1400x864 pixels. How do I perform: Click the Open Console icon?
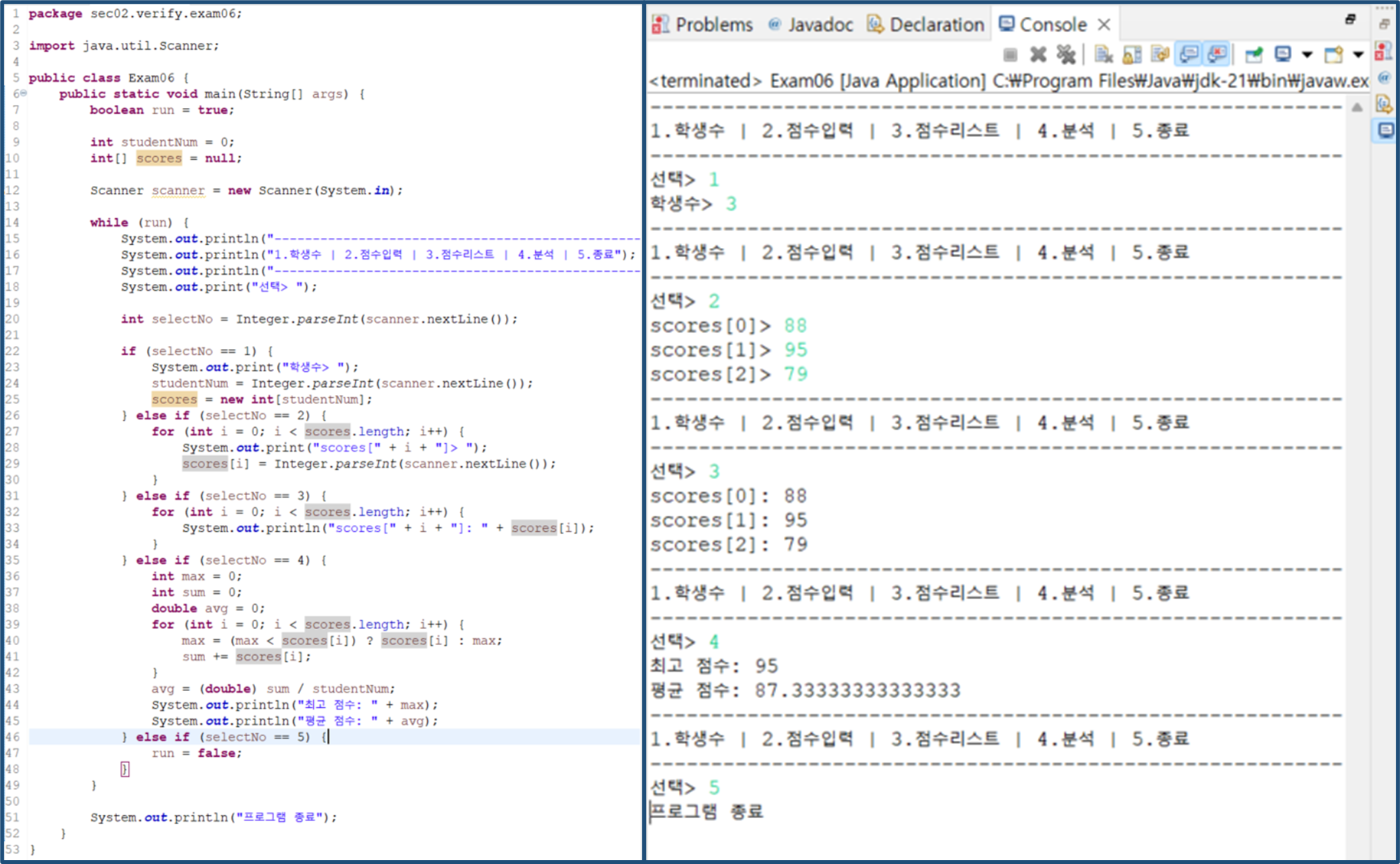1334,54
